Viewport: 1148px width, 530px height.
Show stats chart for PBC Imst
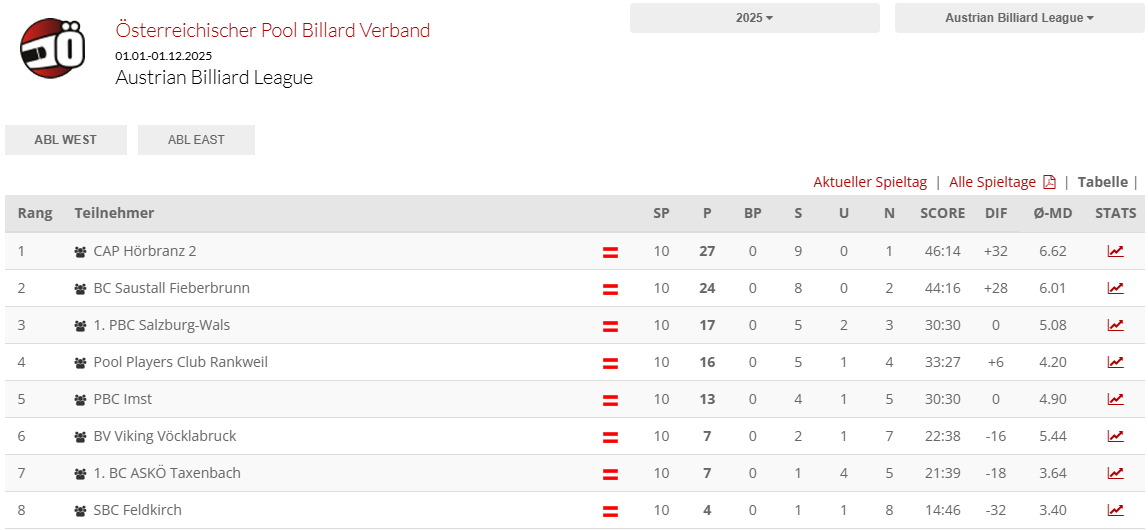[1115, 399]
